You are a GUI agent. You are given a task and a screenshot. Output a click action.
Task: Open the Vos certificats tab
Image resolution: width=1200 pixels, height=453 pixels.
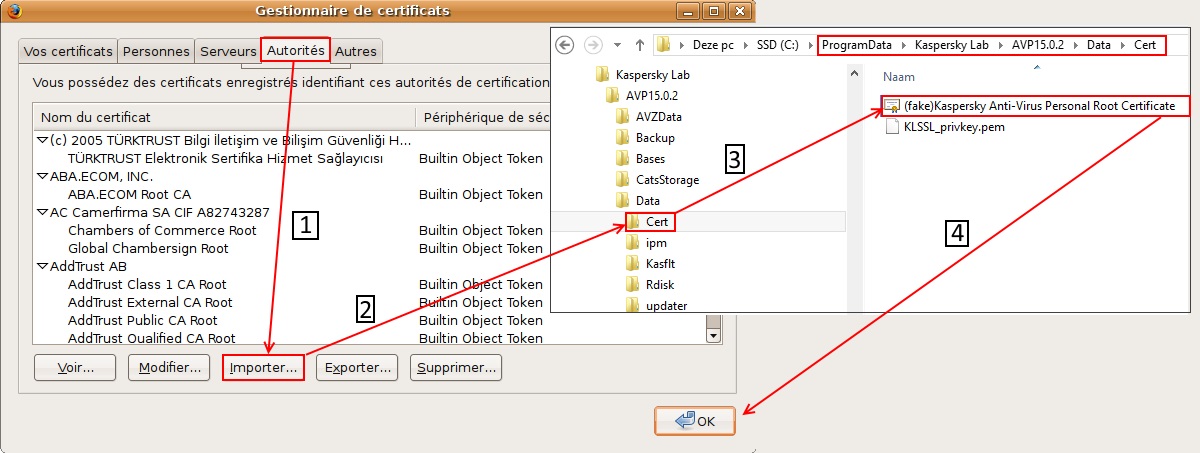(x=68, y=51)
